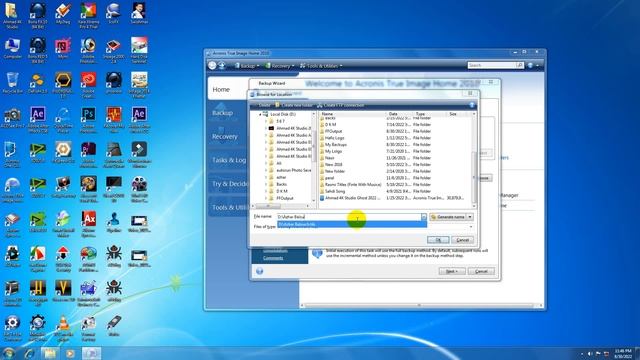Open the Computer desktop icon
The image size is (640, 360).
tap(12, 49)
